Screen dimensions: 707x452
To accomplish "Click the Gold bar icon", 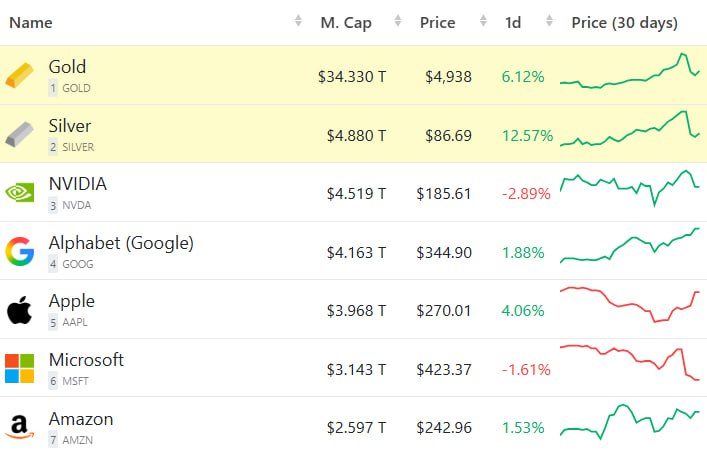I will pos(19,75).
